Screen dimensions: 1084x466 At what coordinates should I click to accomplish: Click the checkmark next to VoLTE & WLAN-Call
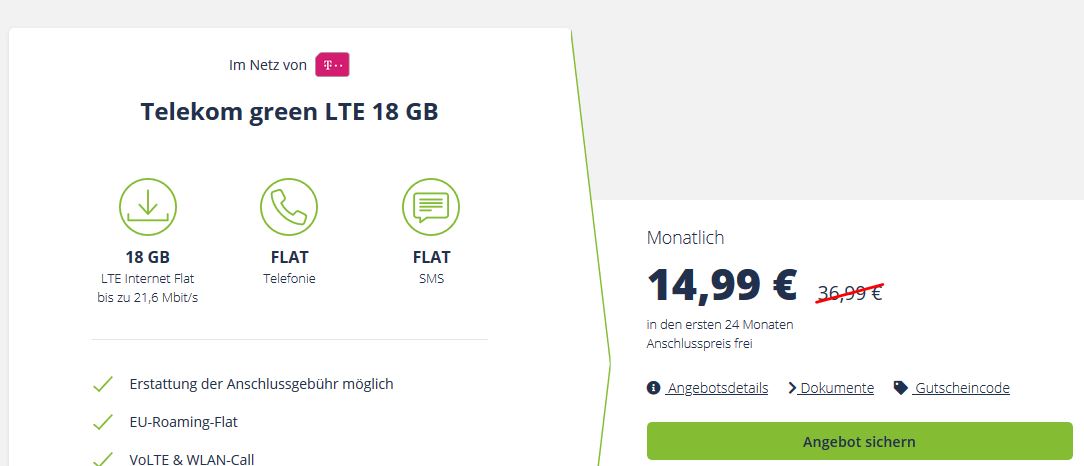pyautogui.click(x=103, y=459)
